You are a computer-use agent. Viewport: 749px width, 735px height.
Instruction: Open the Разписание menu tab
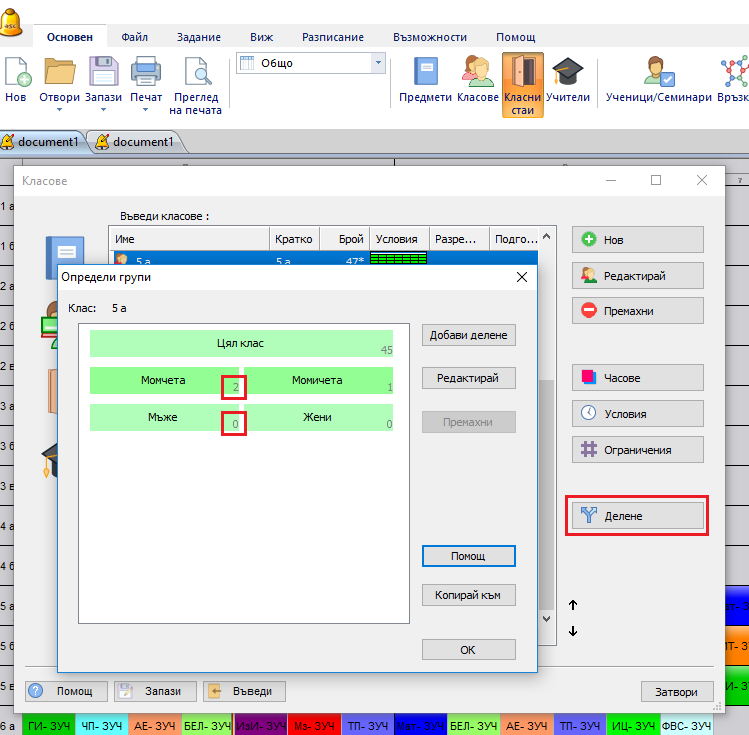(x=335, y=37)
